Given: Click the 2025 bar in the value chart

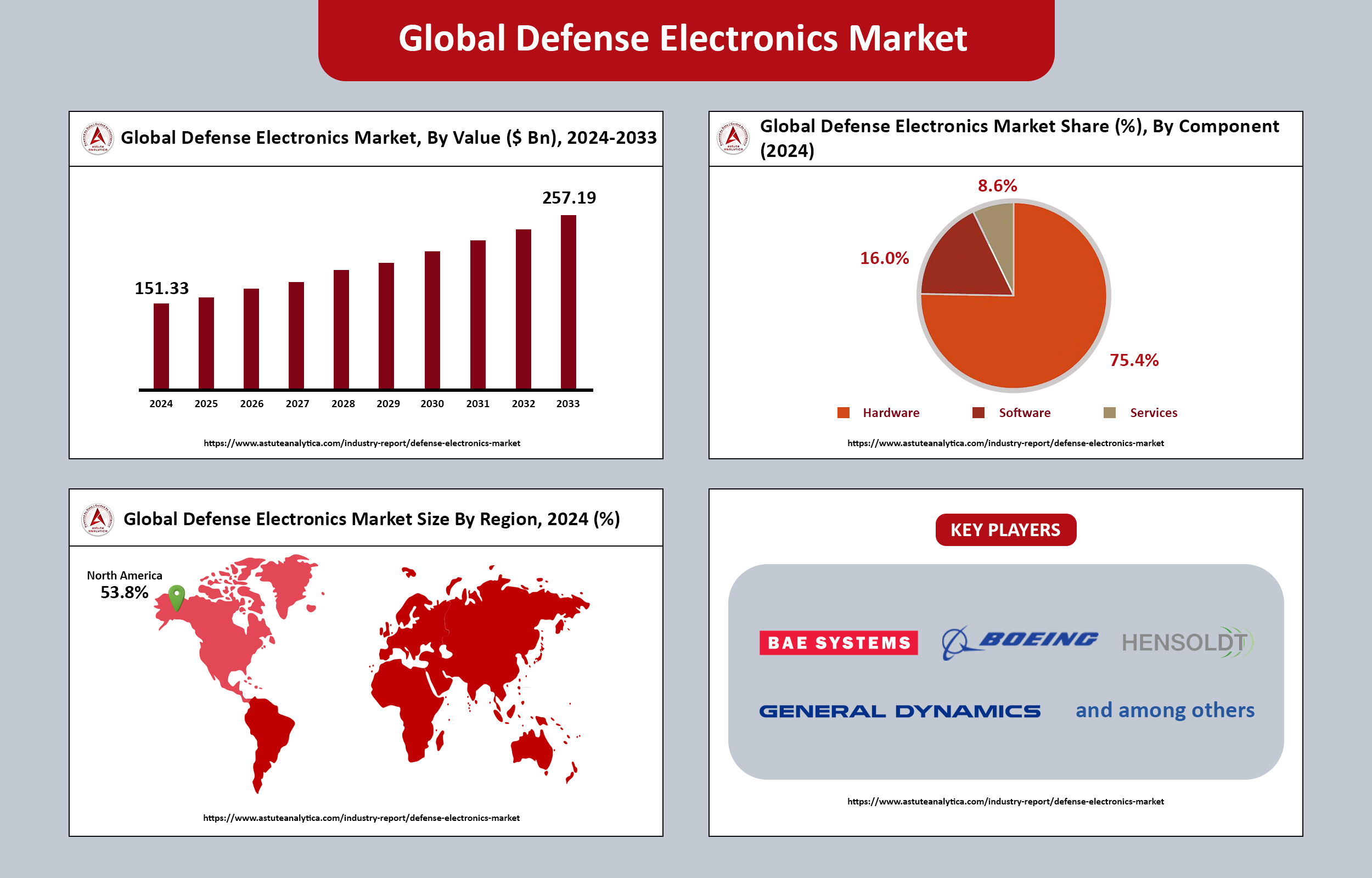Looking at the screenshot, I should (x=206, y=343).
